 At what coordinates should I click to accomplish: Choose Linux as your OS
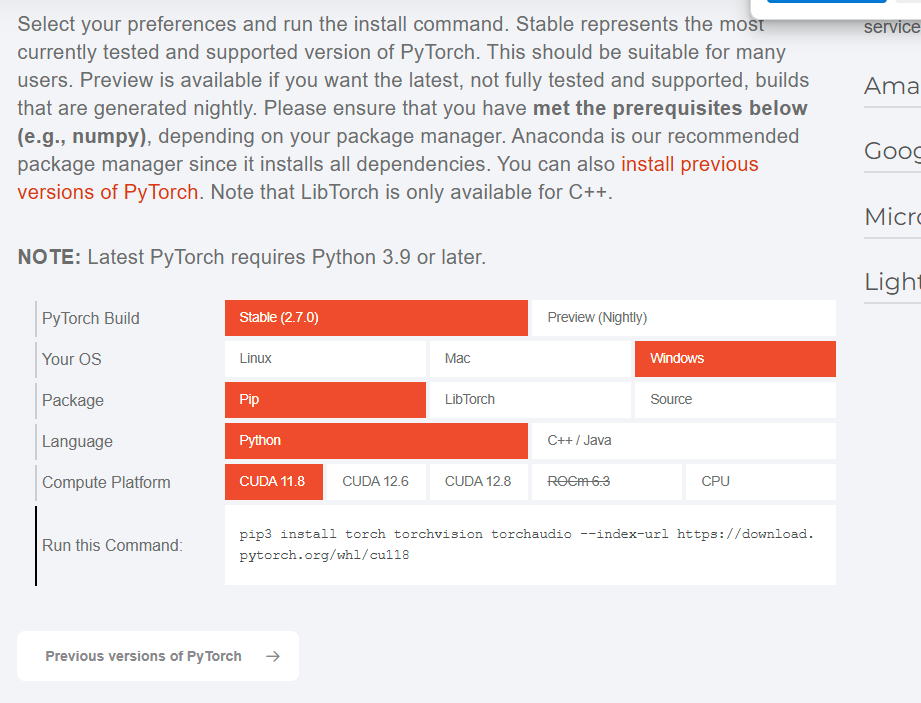tap(326, 359)
